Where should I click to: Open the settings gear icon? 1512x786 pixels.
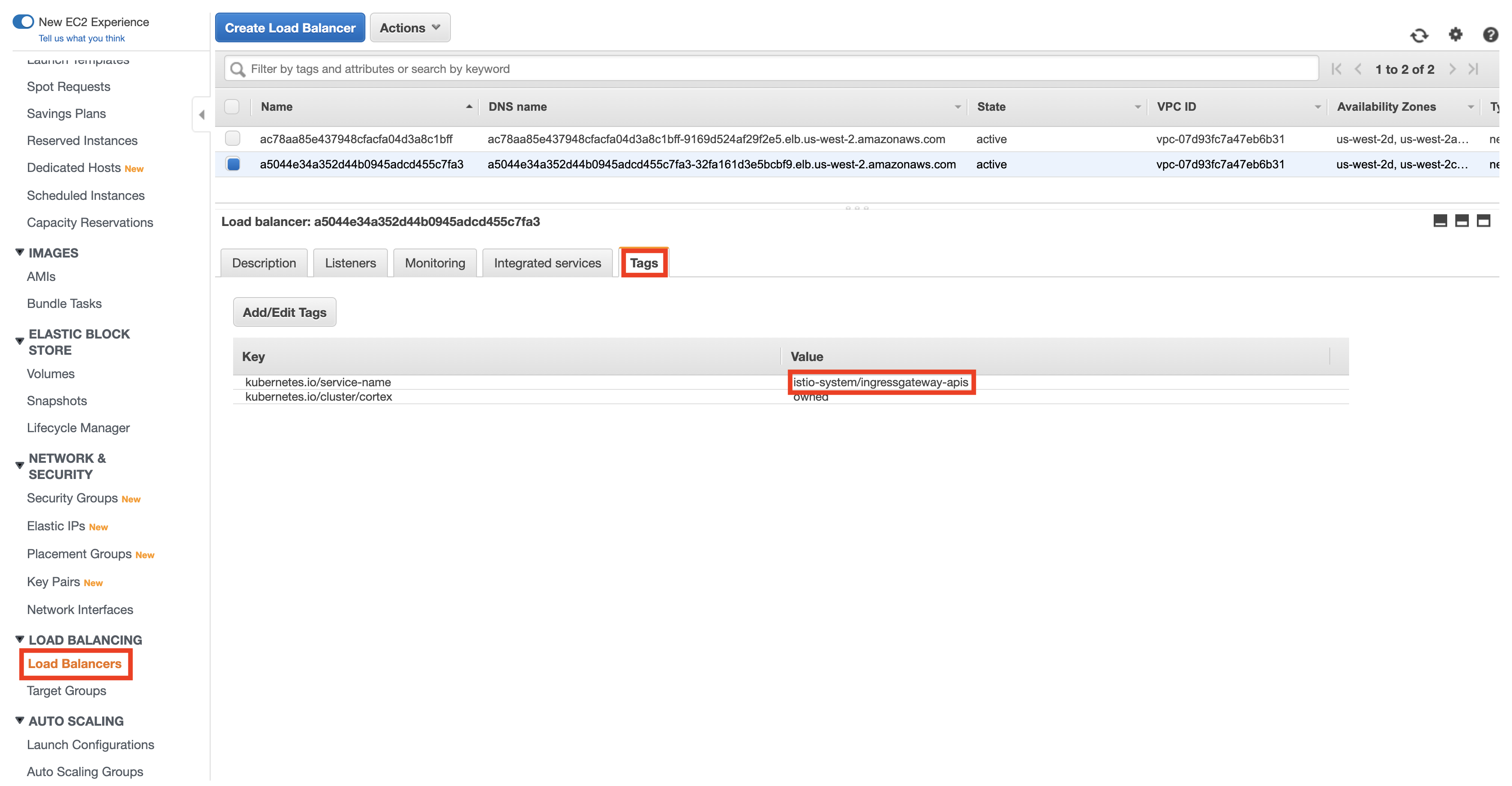coord(1455,35)
